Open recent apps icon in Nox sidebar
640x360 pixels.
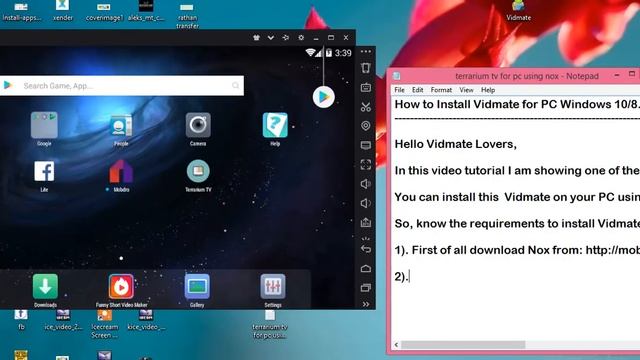366,288
